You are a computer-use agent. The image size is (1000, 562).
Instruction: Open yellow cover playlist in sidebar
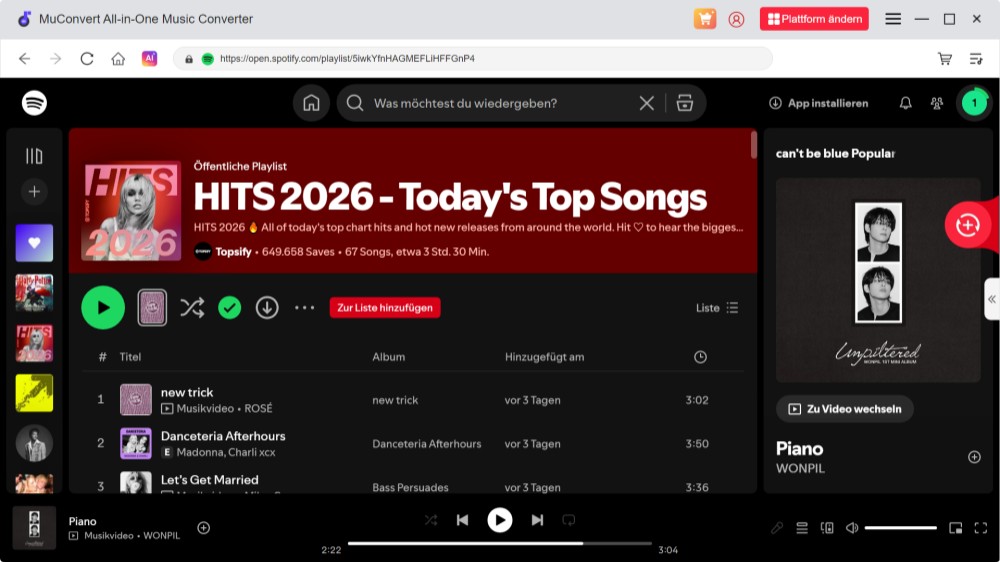coord(34,393)
